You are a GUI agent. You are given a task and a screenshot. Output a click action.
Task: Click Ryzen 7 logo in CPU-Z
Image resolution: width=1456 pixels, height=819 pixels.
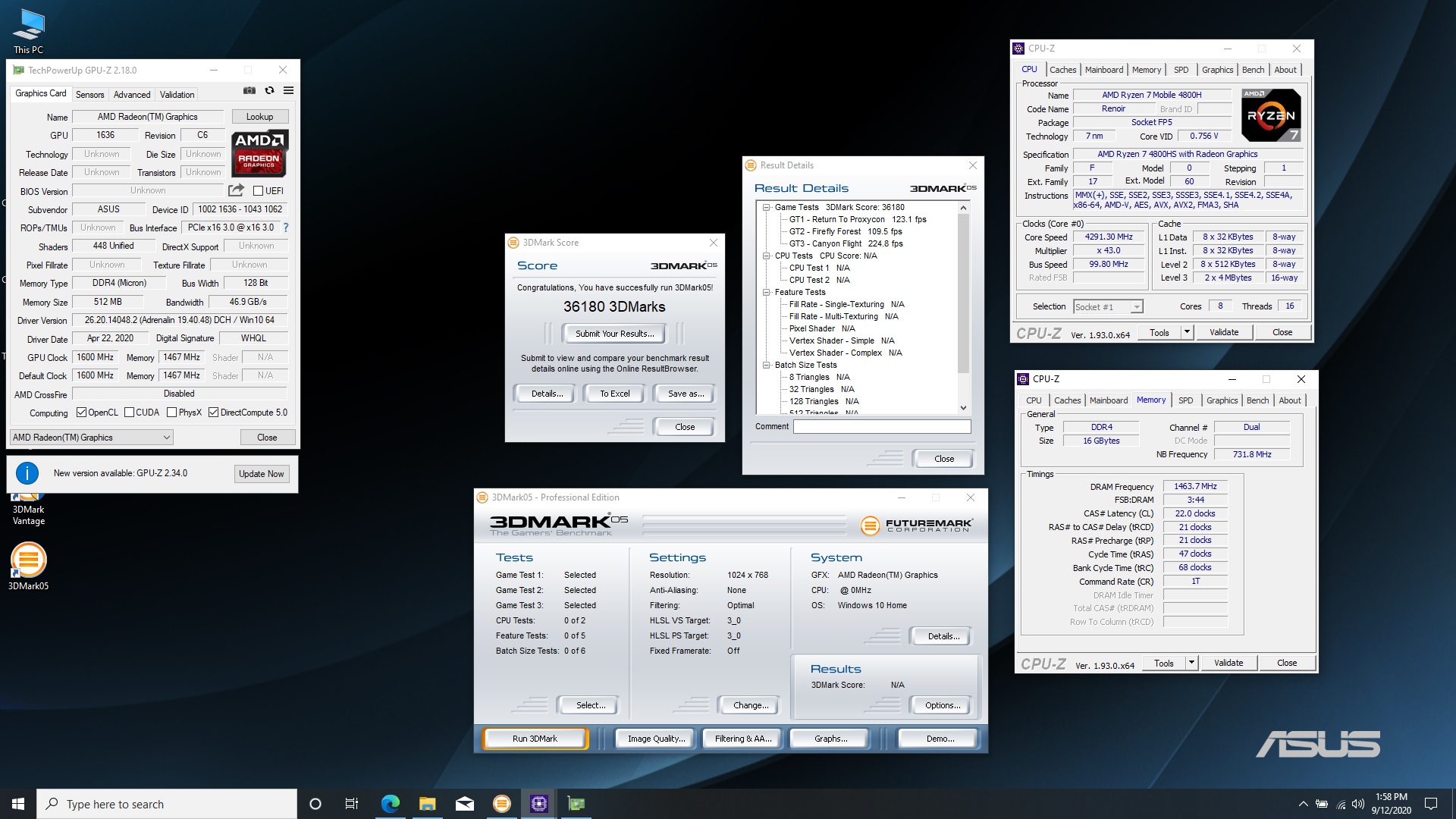pos(1272,115)
